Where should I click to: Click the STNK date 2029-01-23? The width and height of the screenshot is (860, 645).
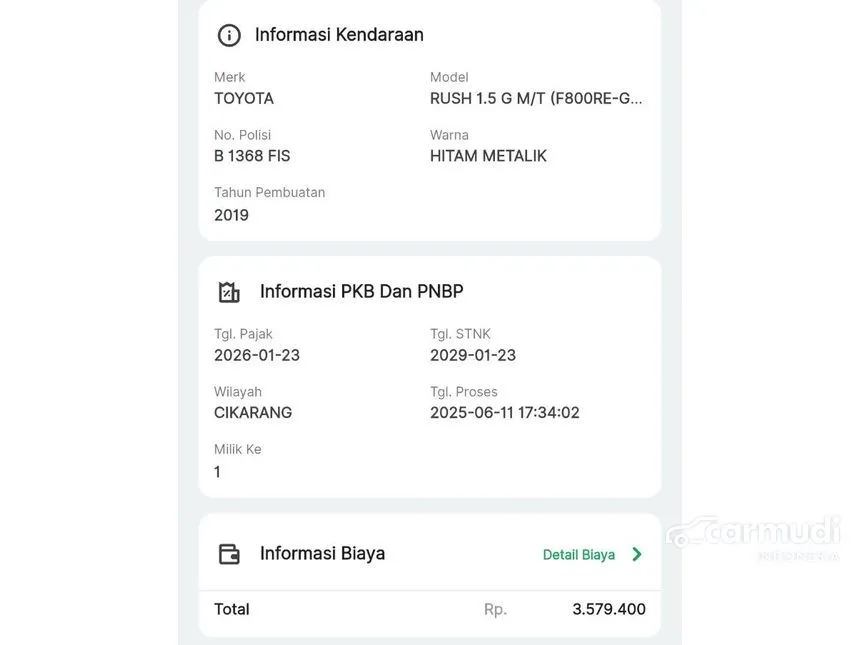(x=473, y=355)
